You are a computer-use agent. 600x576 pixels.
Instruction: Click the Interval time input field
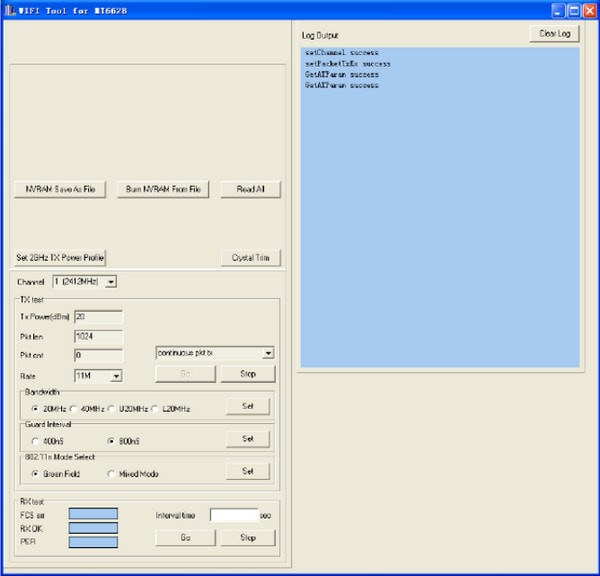click(x=234, y=515)
